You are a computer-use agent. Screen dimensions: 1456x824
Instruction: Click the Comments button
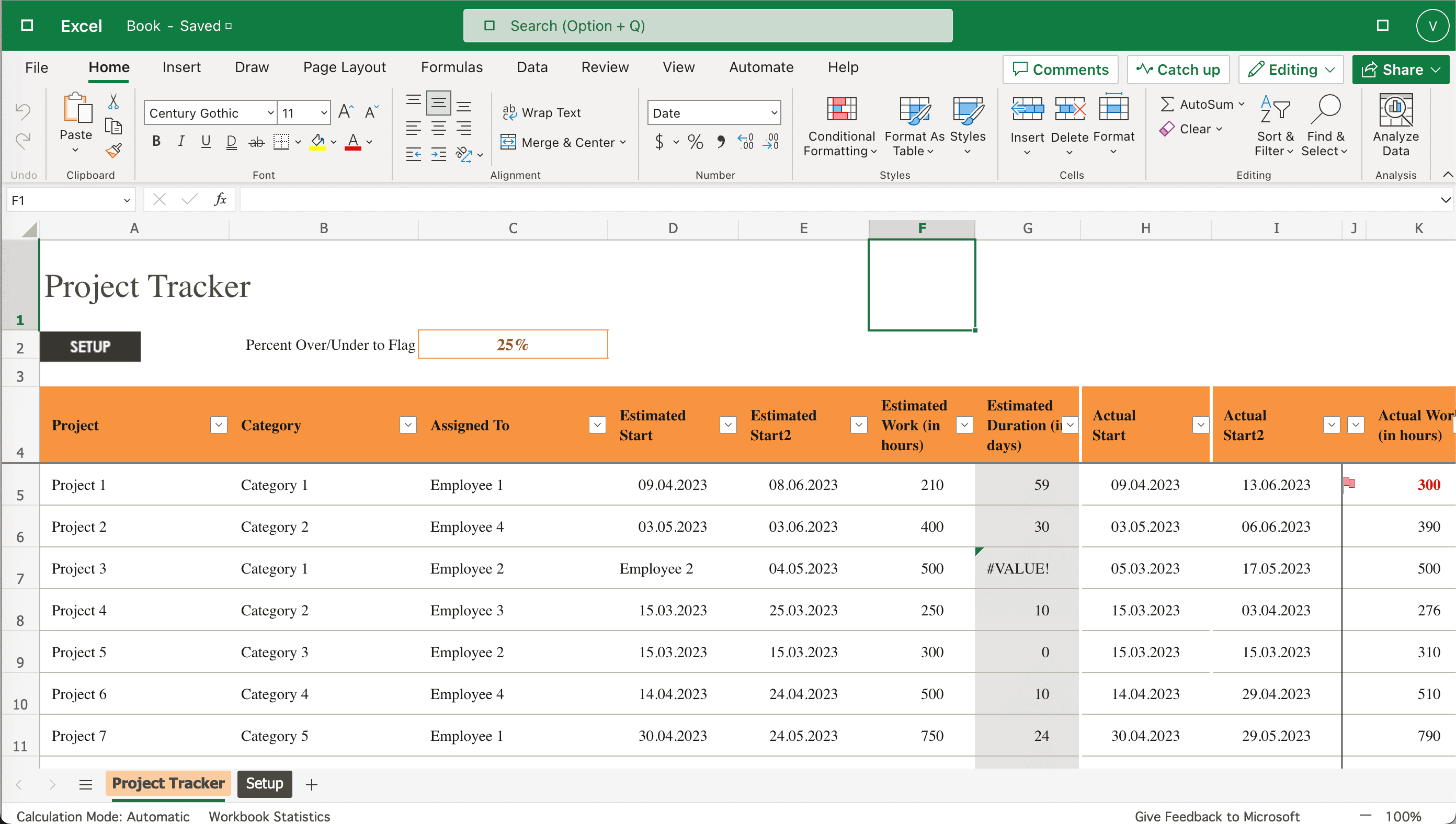1060,70
